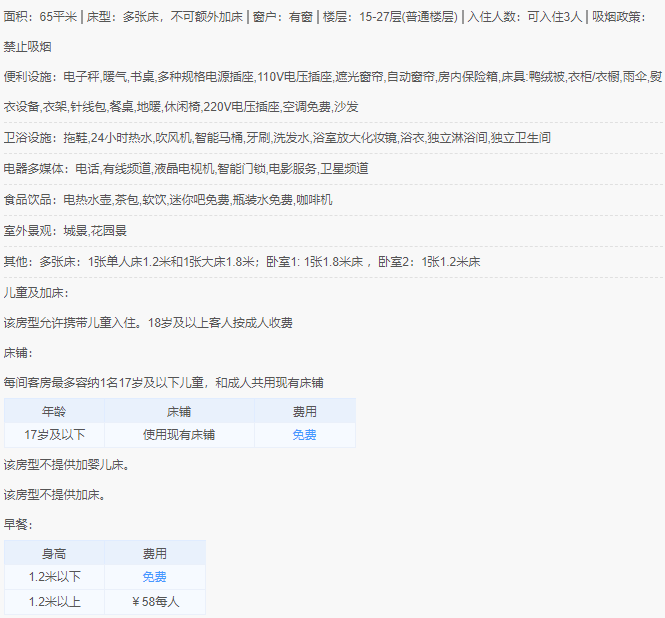
Task: Click the 禁止吸烟 text
Action: (28, 47)
